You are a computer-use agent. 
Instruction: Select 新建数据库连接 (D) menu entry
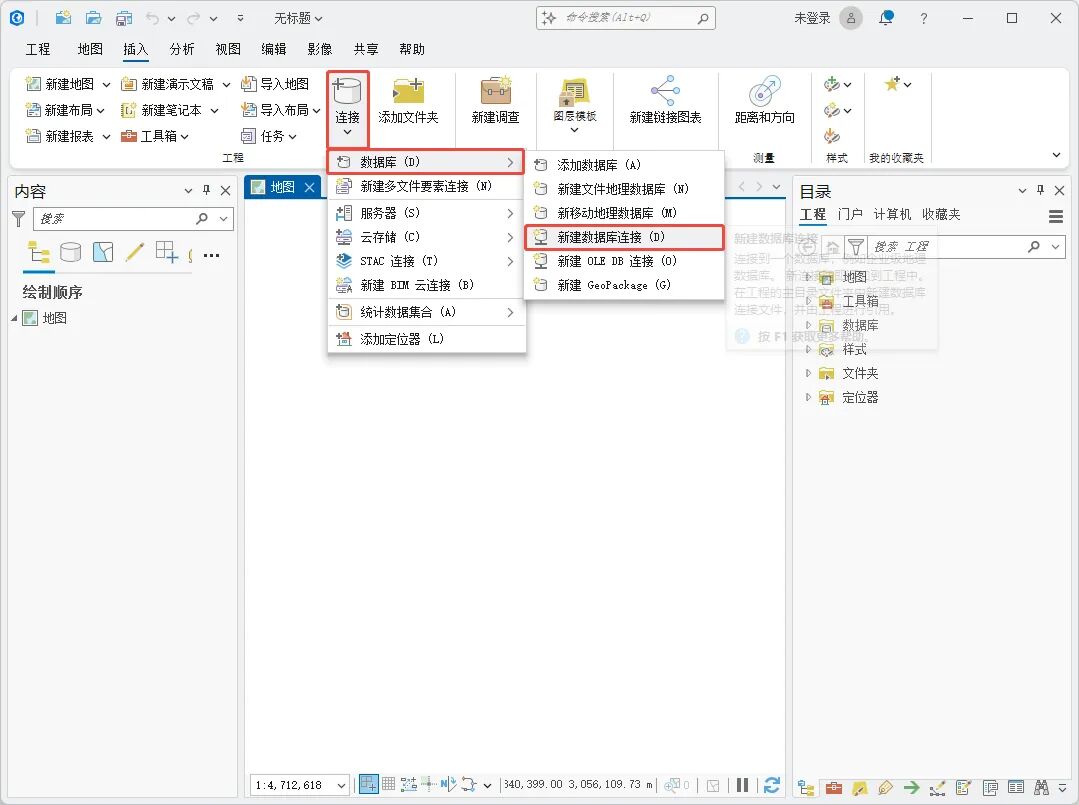click(624, 237)
